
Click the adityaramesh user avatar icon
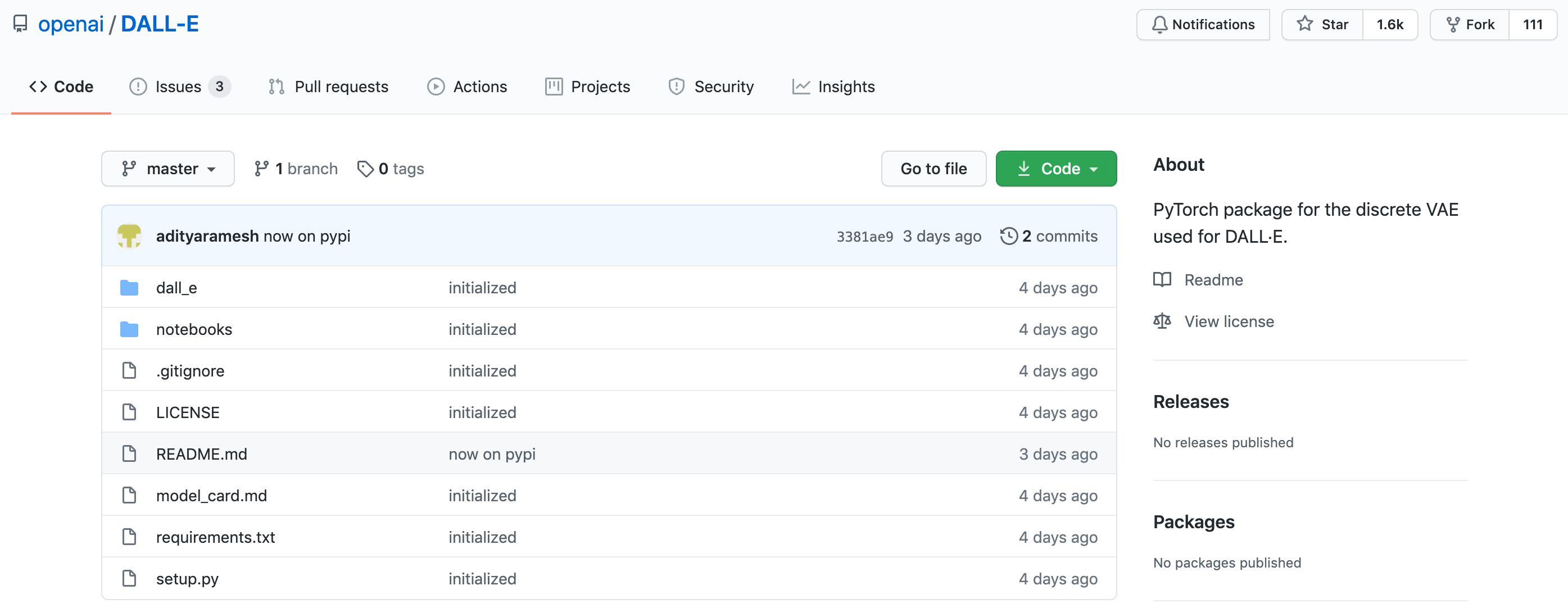[x=131, y=235]
